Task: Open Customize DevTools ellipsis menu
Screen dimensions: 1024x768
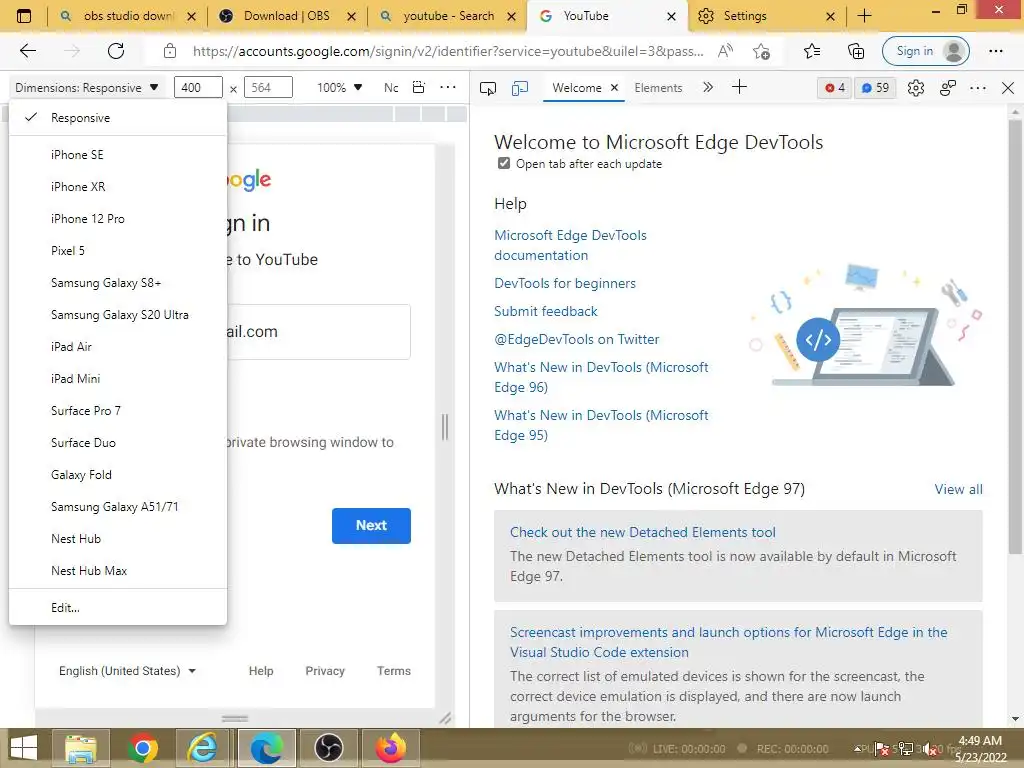Action: [x=978, y=88]
